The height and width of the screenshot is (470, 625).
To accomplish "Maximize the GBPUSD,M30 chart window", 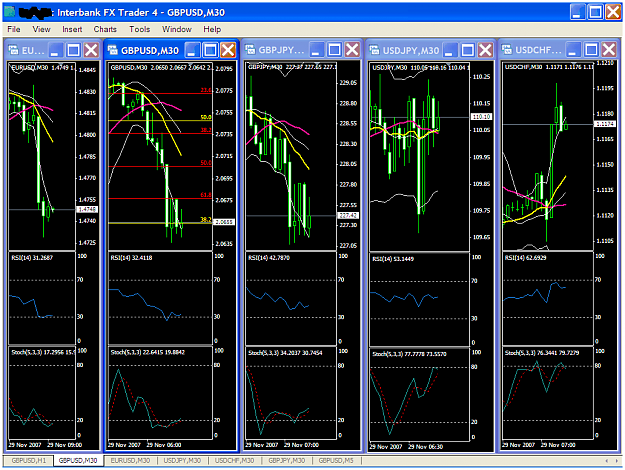I will pos(210,50).
